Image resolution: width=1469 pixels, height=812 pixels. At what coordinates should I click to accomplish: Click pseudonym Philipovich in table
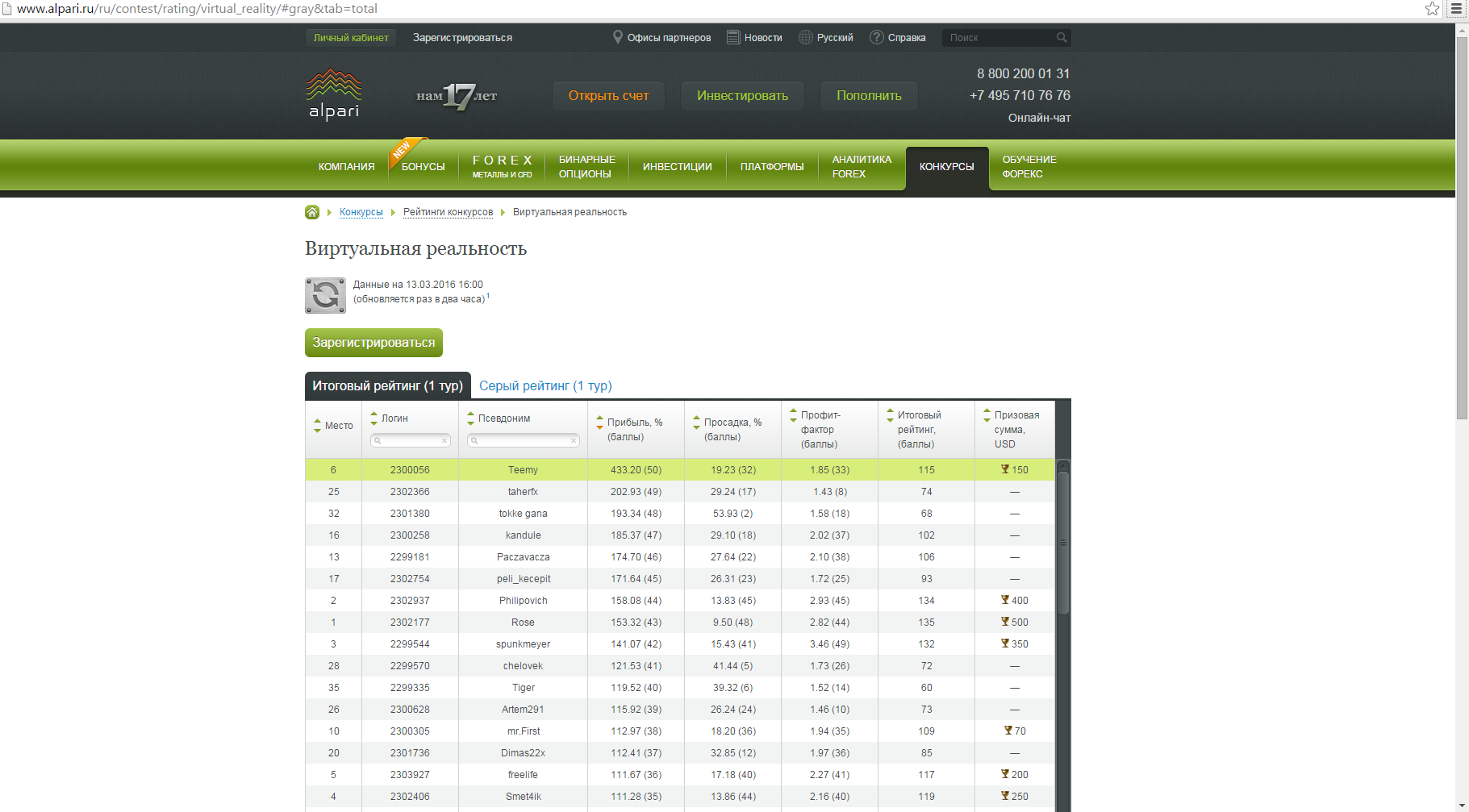tap(523, 601)
